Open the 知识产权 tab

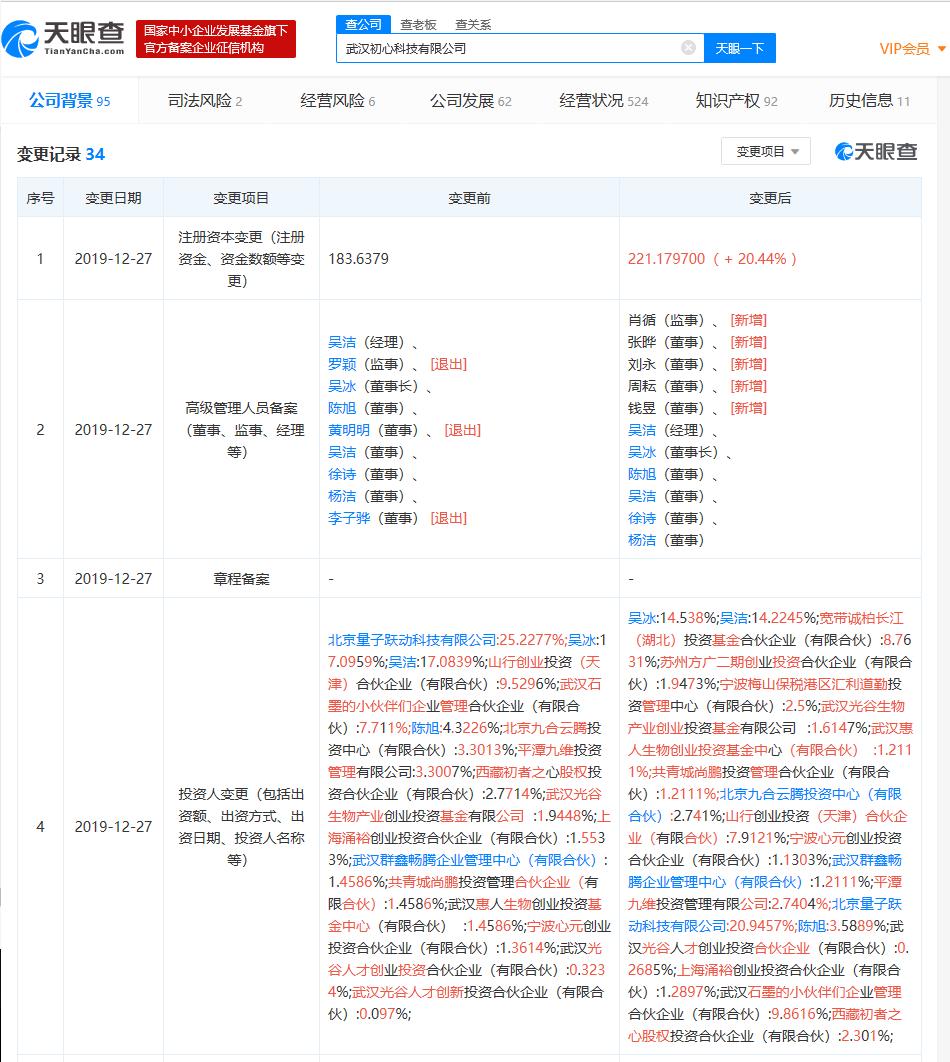coord(726,100)
